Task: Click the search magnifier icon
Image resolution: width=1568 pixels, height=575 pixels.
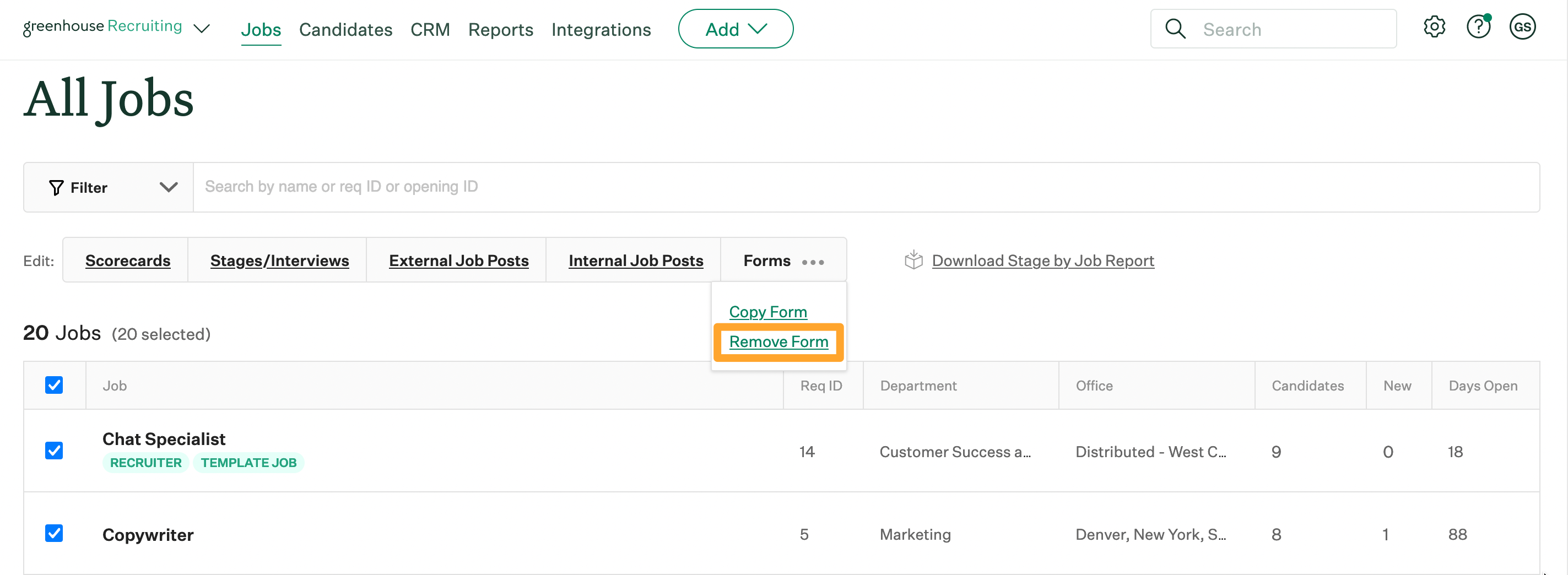Action: coord(1175,29)
